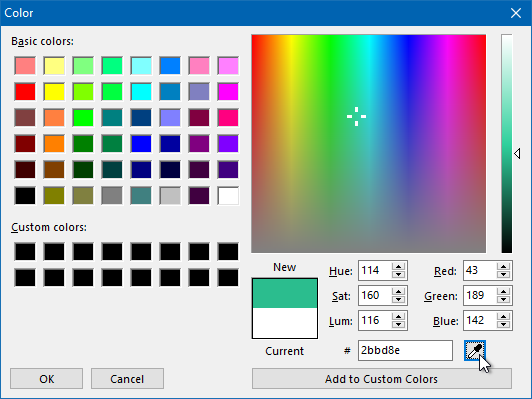Click the white Current color preview
The width and height of the screenshot is (532, 399).
(285, 323)
